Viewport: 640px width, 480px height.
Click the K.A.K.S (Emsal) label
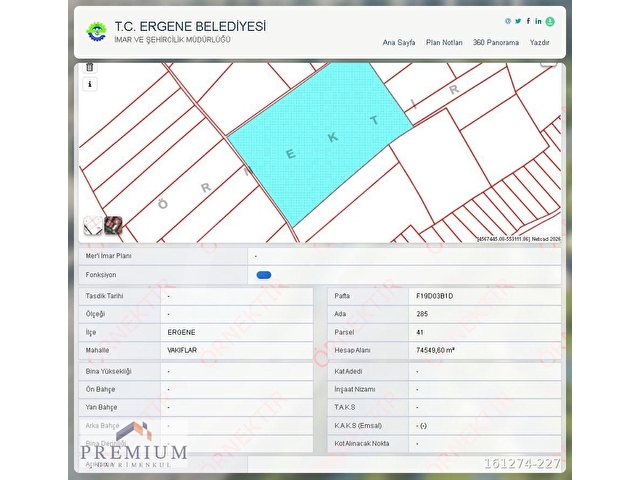click(x=358, y=426)
